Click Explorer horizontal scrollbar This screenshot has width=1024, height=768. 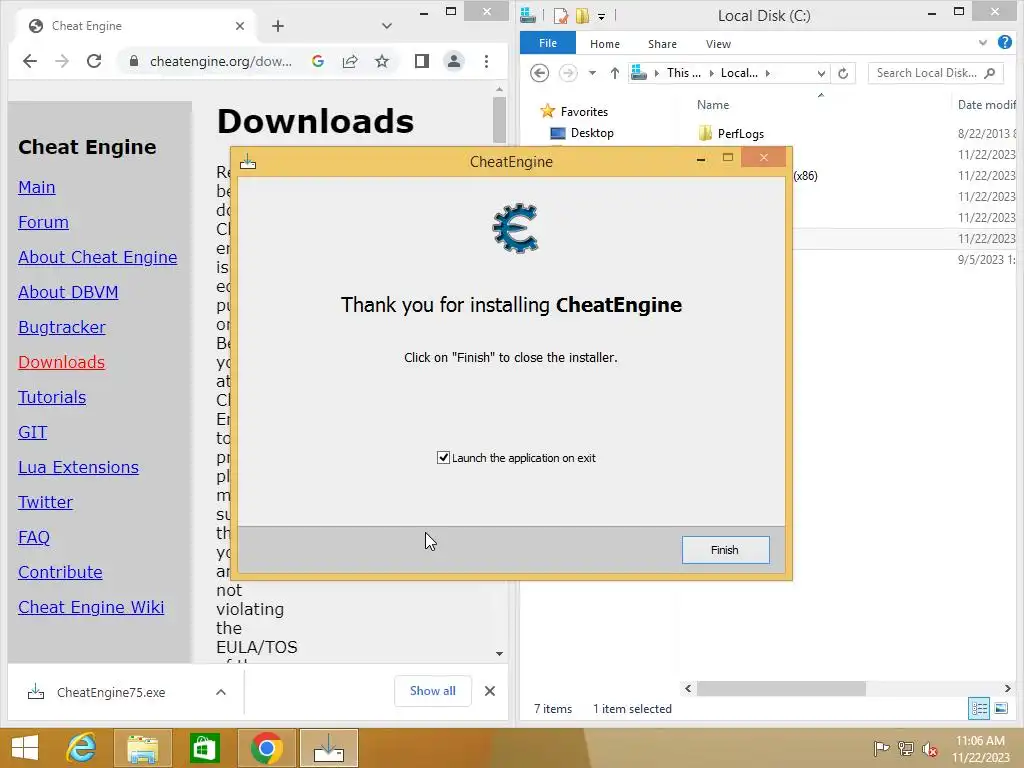pyautogui.click(x=781, y=688)
